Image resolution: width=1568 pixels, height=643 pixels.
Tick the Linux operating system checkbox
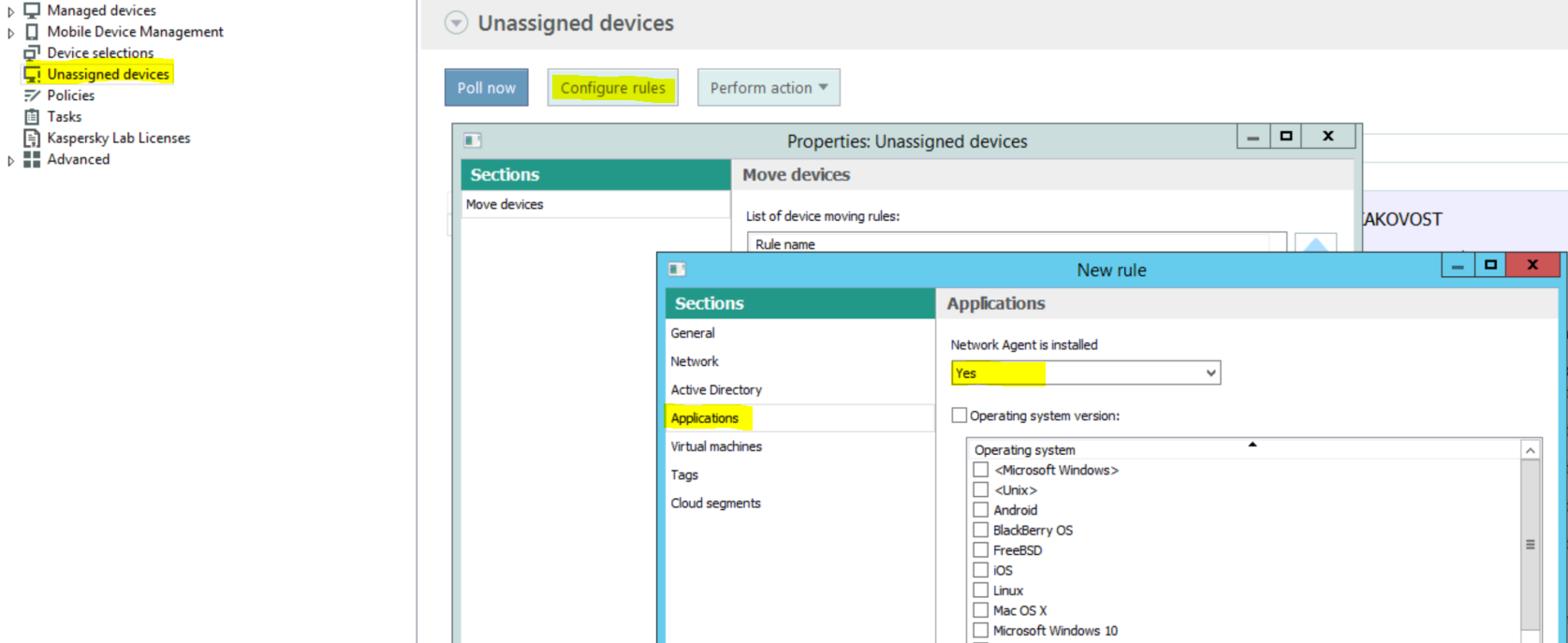[981, 591]
